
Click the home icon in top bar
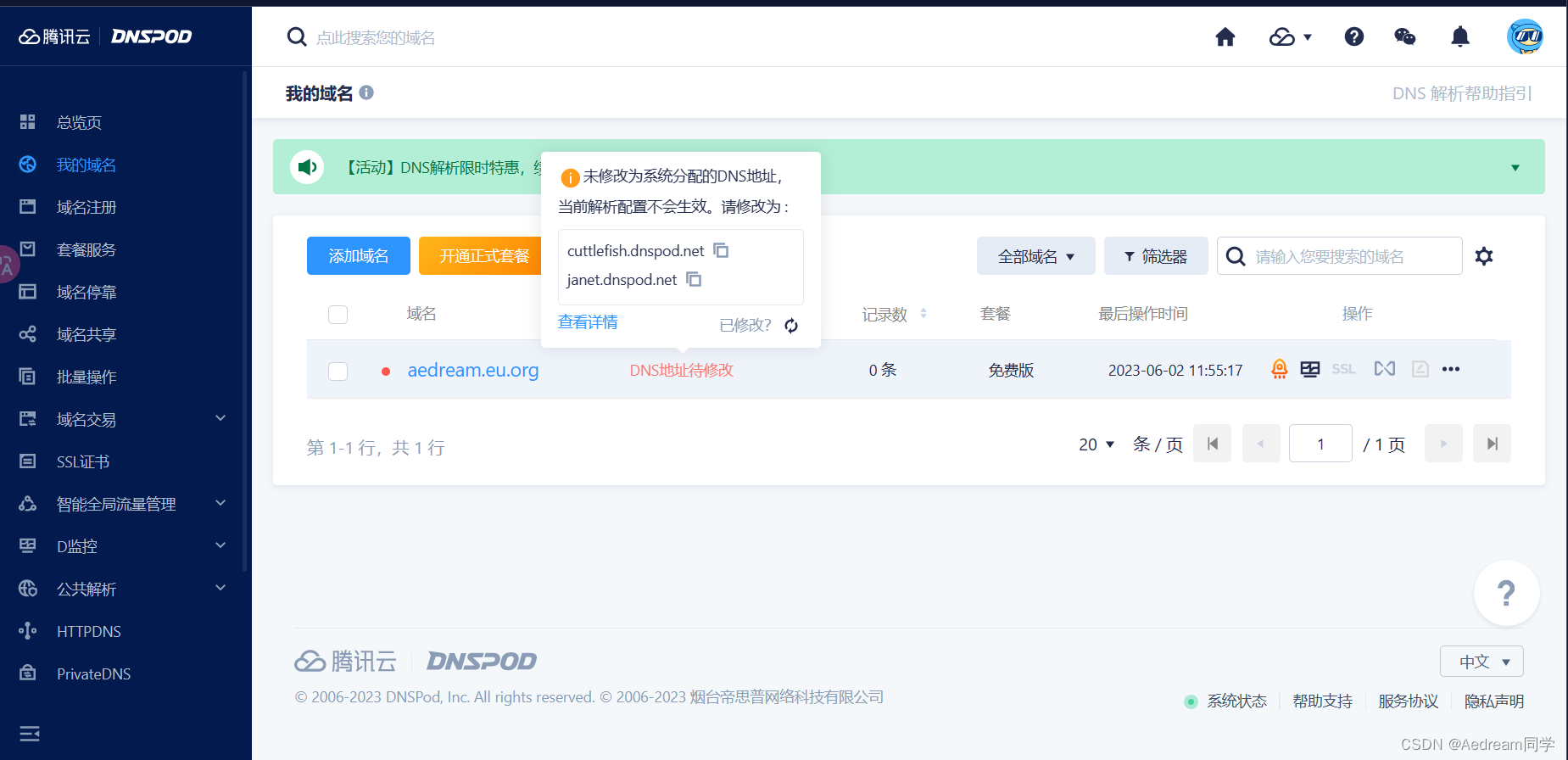[x=1225, y=36]
